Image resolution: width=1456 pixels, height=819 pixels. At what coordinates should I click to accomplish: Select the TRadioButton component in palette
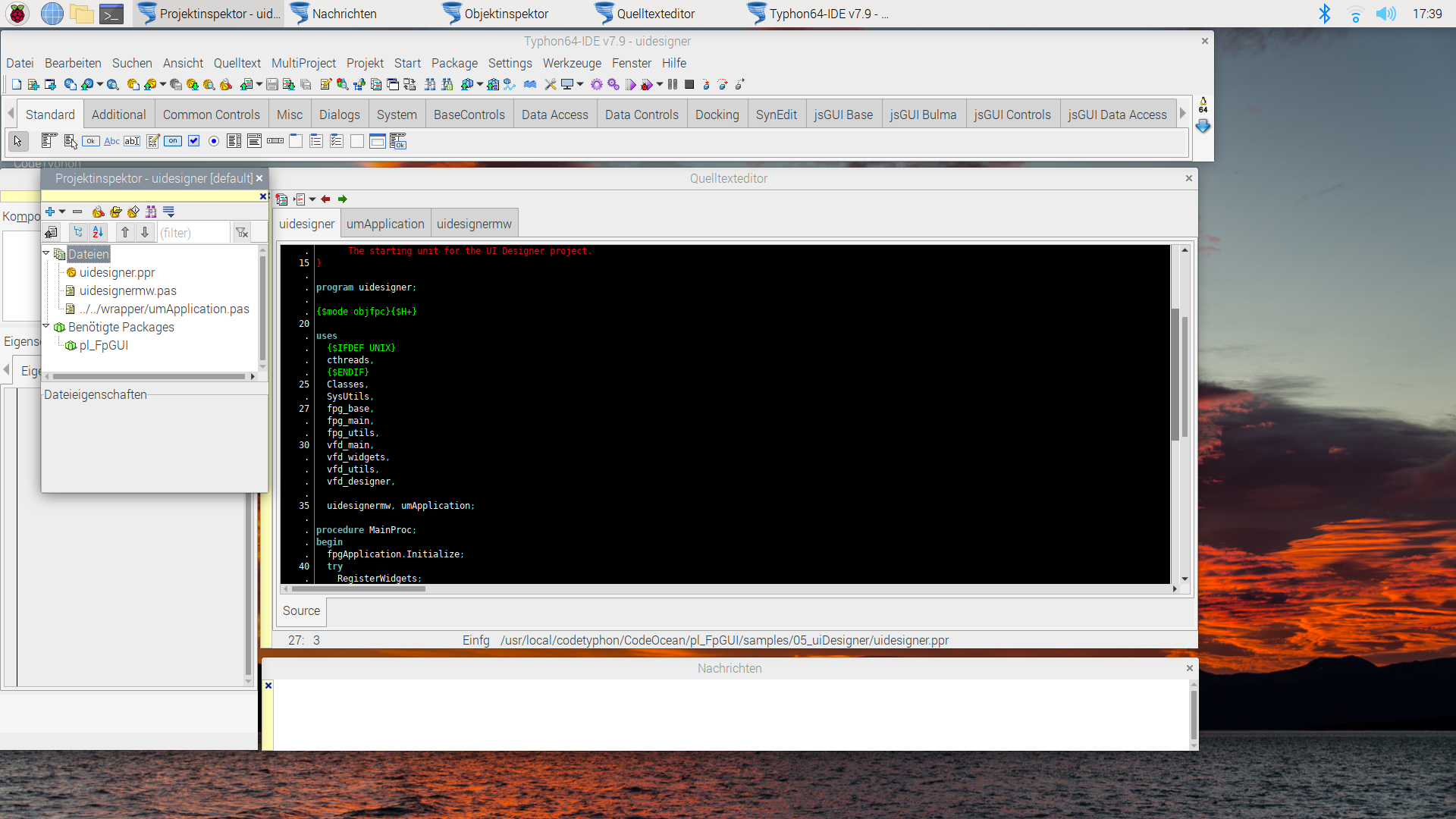pos(214,141)
